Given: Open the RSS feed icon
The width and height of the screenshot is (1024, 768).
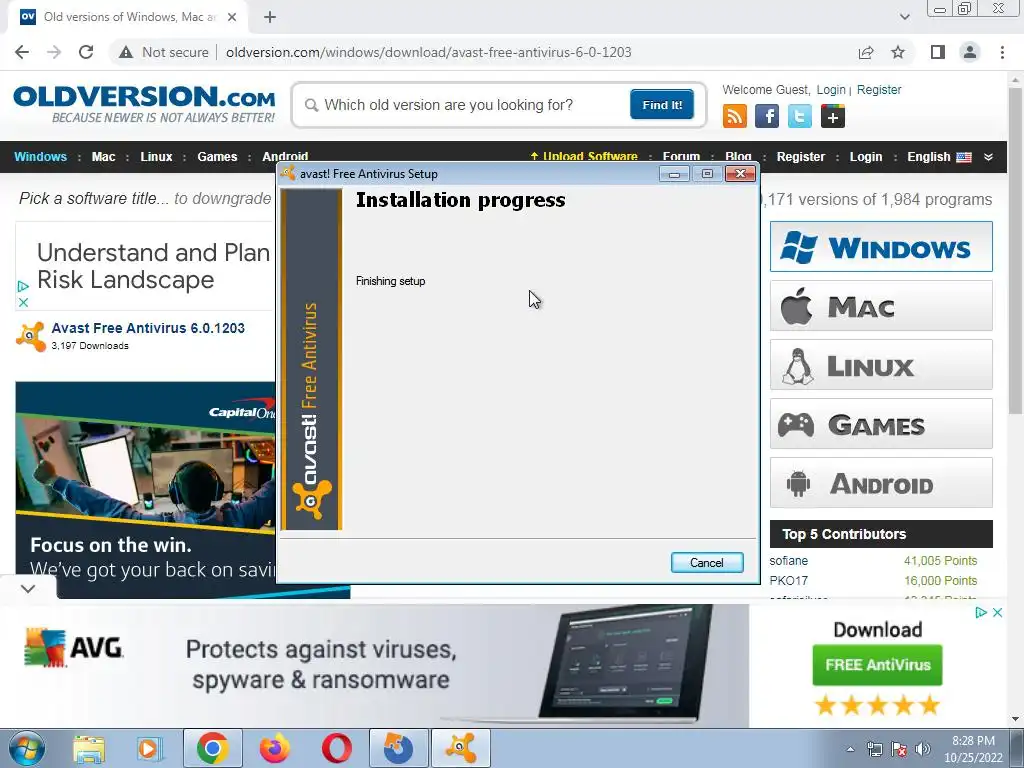Looking at the screenshot, I should pos(735,116).
